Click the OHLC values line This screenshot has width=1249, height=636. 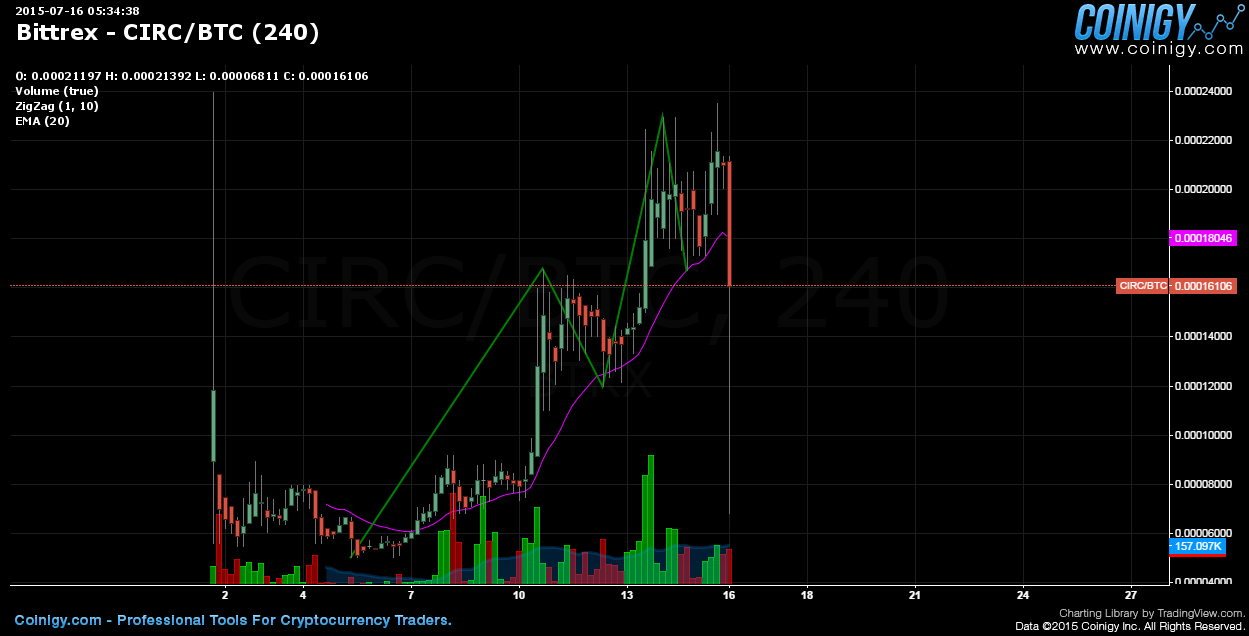(192, 76)
